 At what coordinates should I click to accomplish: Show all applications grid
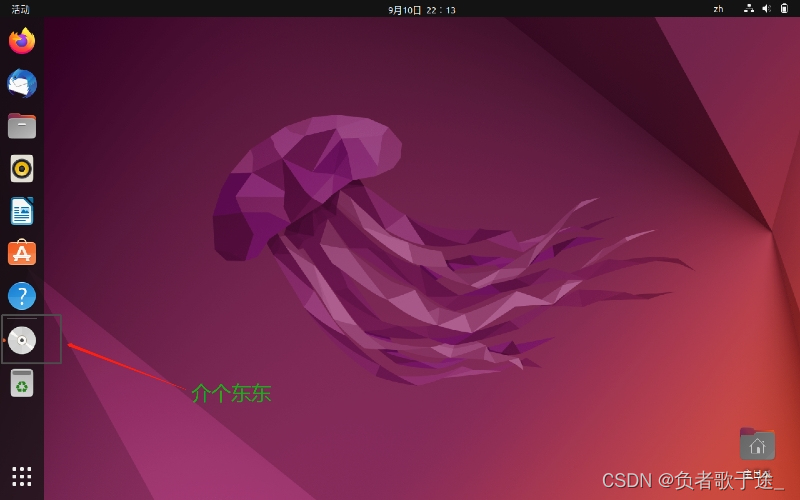22,477
